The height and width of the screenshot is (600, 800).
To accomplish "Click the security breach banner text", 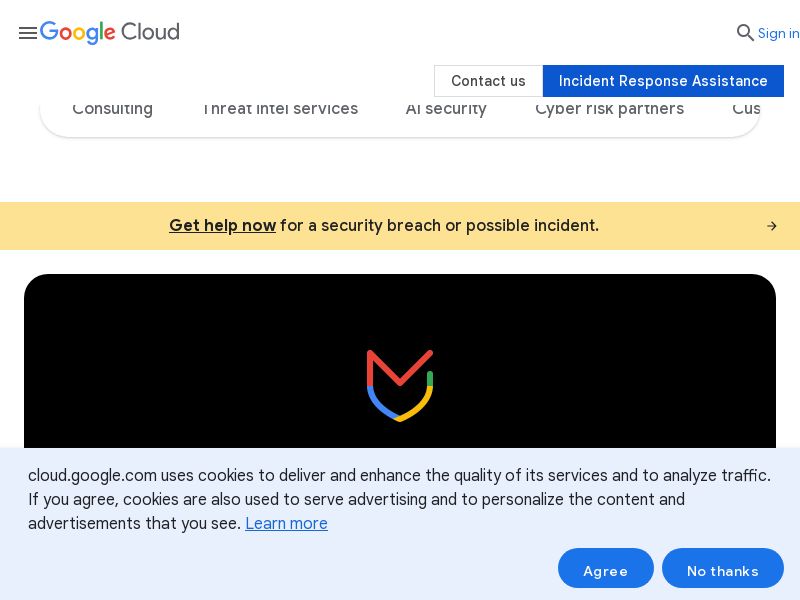I will coord(440,226).
